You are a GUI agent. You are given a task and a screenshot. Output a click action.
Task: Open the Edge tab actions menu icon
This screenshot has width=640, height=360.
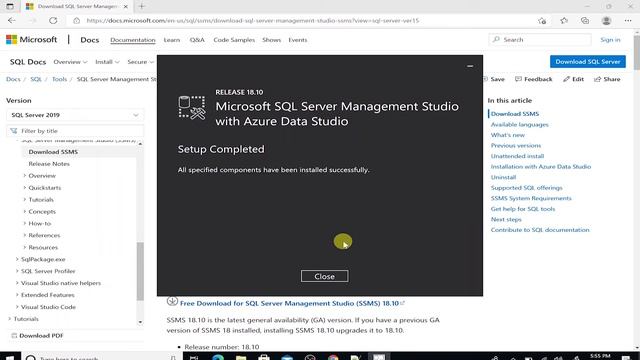point(10,6)
